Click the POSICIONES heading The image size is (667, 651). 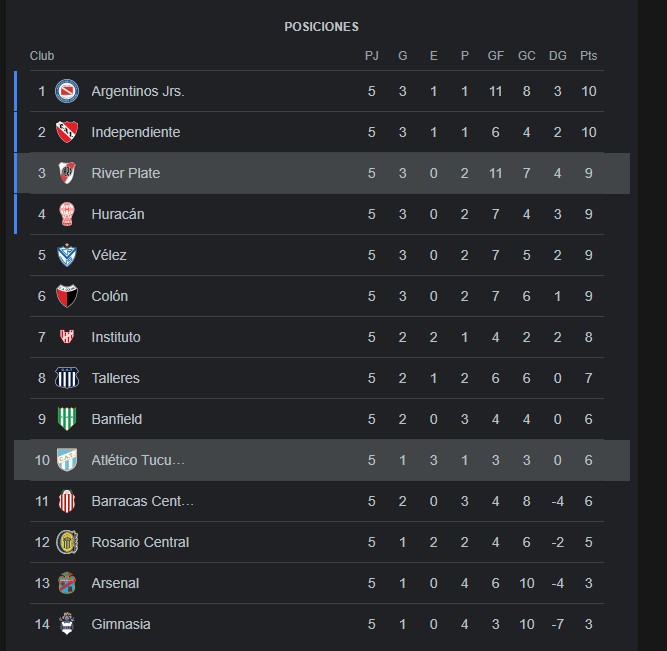(322, 27)
